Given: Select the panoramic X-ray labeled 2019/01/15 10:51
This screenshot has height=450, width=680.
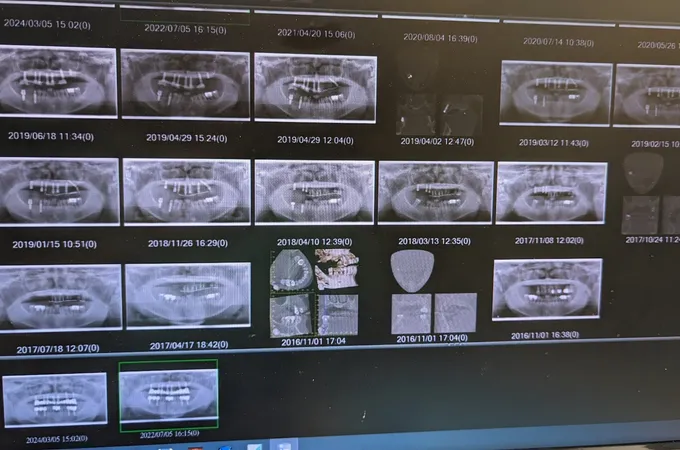Looking at the screenshot, I should pyautogui.click(x=59, y=191).
